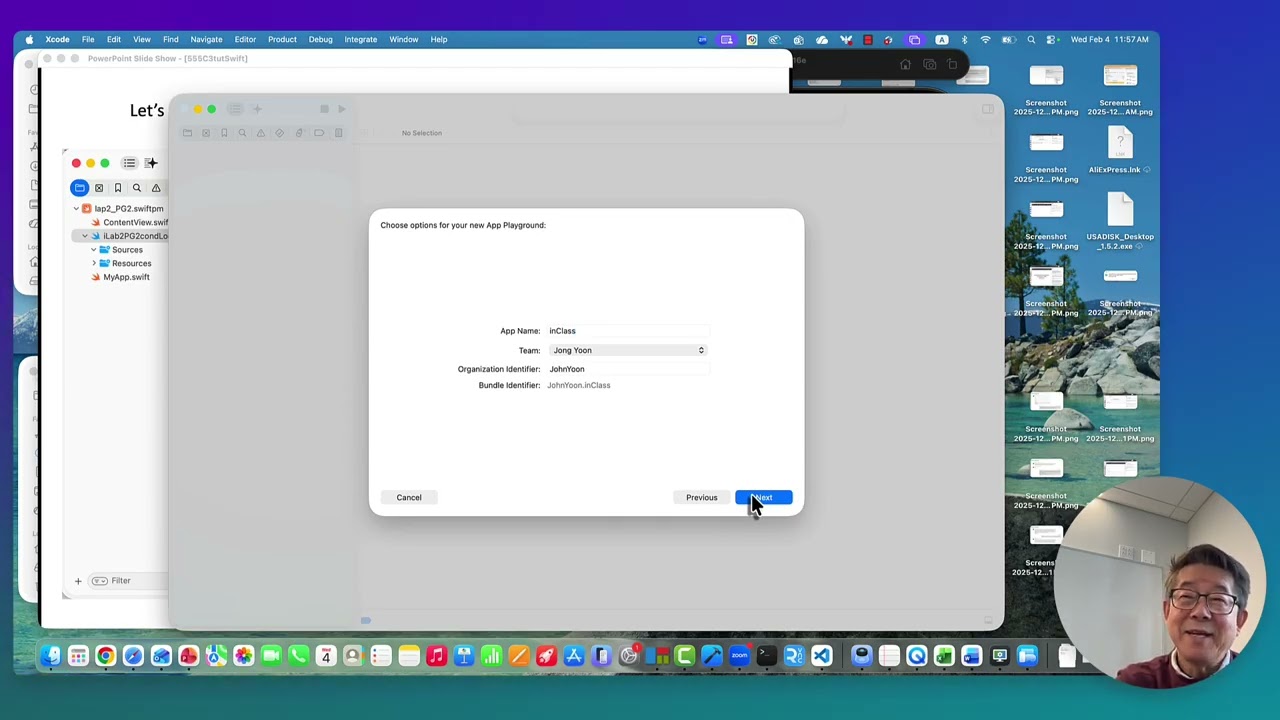The width and height of the screenshot is (1280, 720).
Task: Open Google Chrome from the Dock
Action: pos(105,656)
